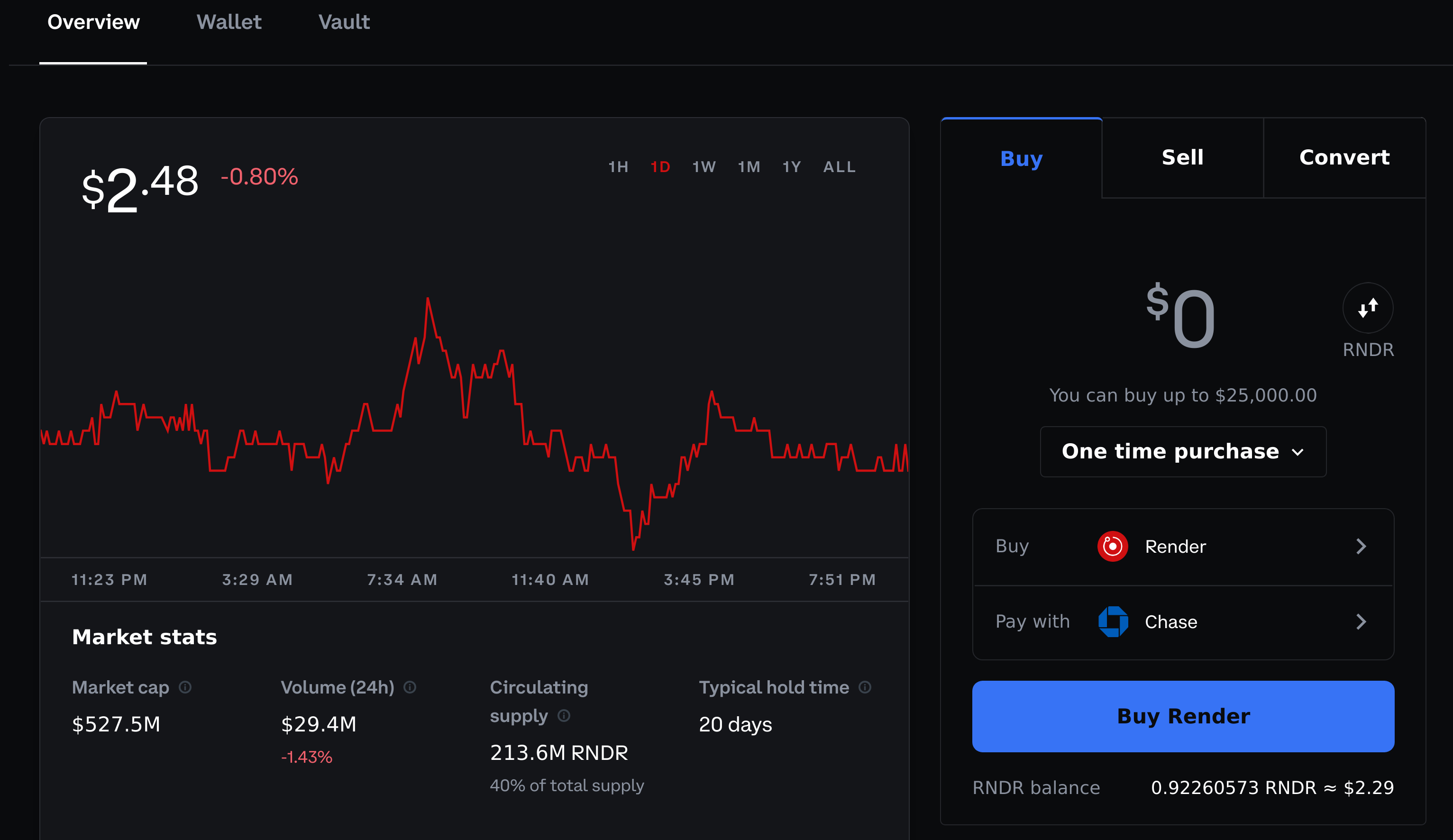Click the Chase bank icon in Pay with
Viewport: 1453px width, 840px height.
(1112, 621)
